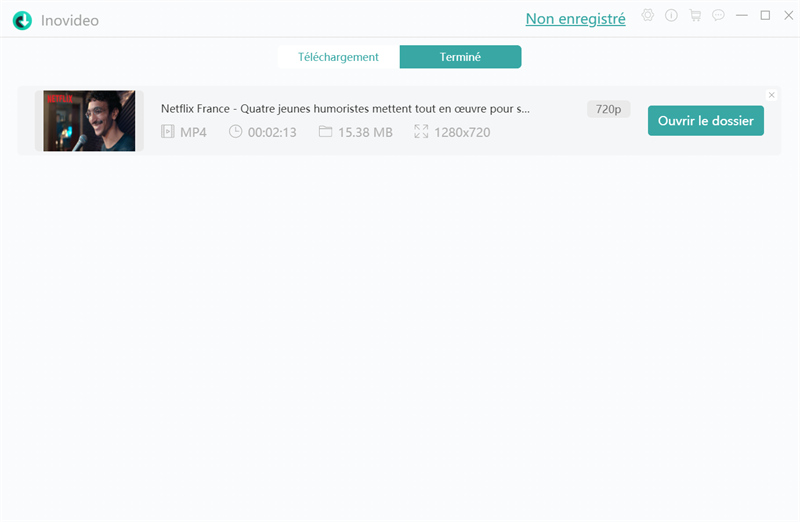Open the settings gear icon
800x522 pixels.
[647, 15]
